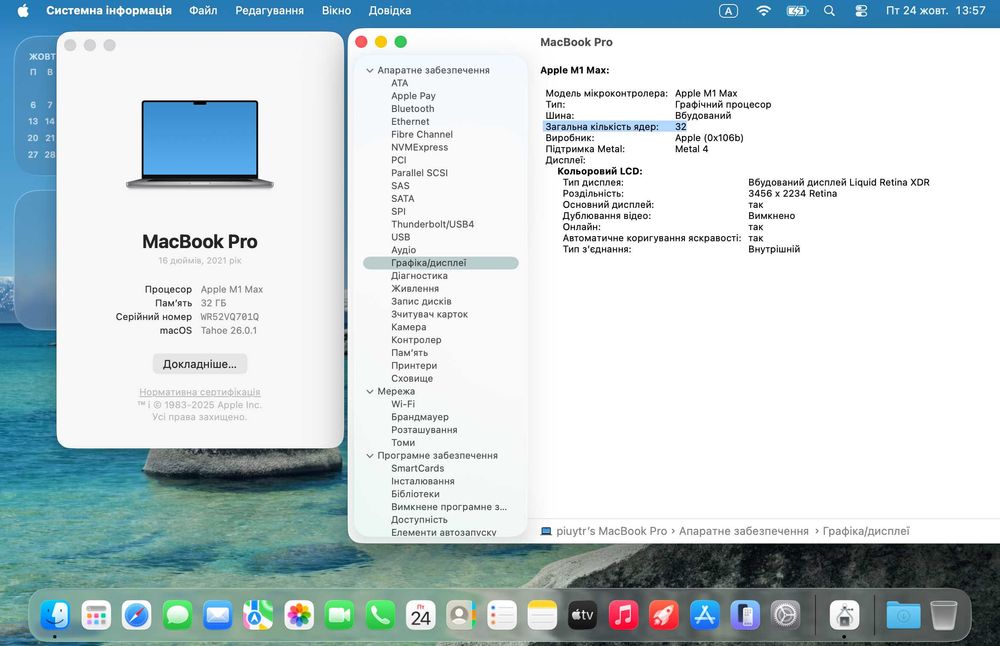Select 'Bluetooth' in sidebar
1000x646 pixels.
[413, 109]
